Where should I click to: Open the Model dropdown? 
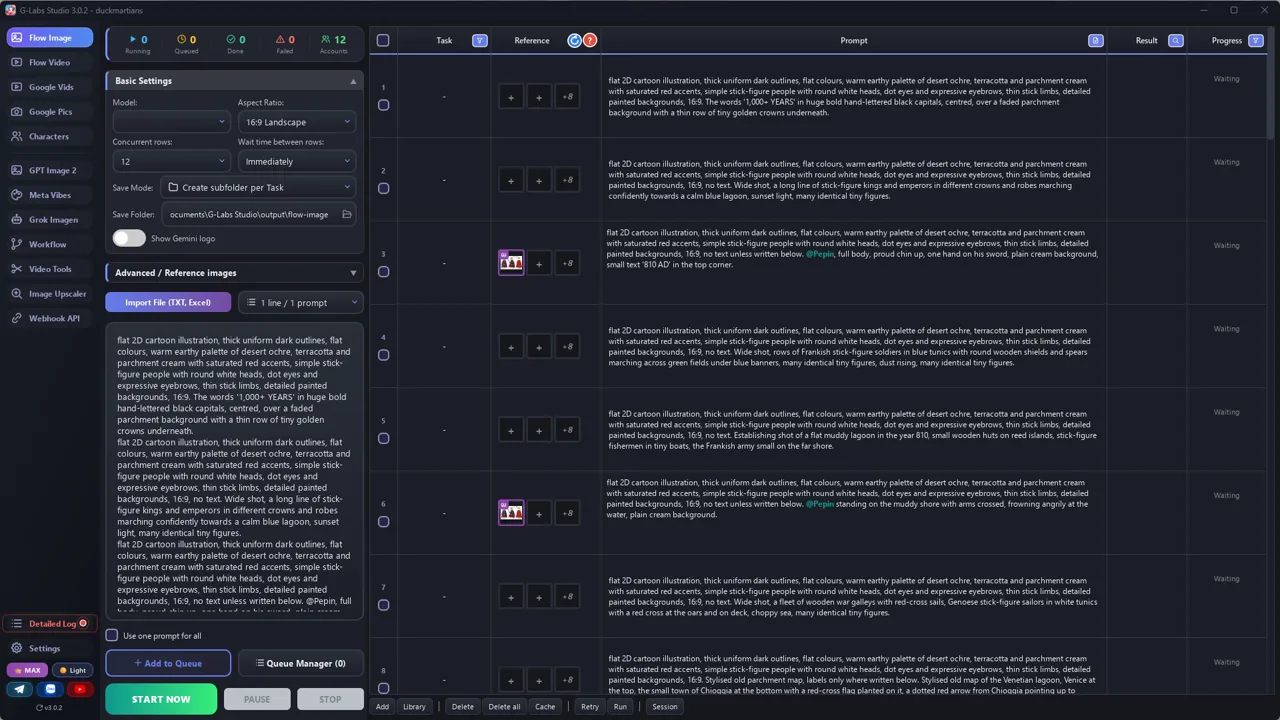click(171, 122)
